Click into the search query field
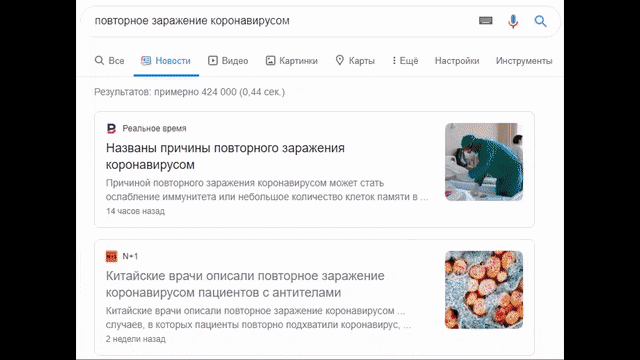The height and width of the screenshot is (360, 640). click(282, 21)
